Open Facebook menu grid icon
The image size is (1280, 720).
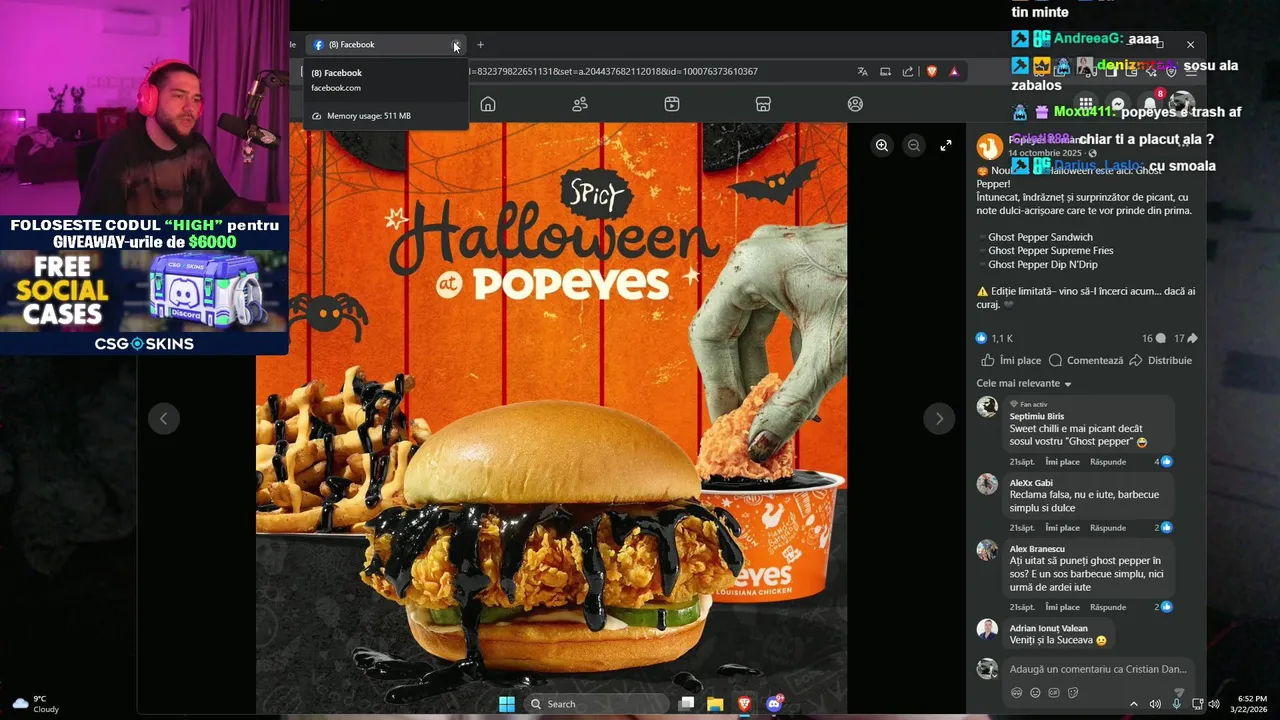(x=1086, y=103)
